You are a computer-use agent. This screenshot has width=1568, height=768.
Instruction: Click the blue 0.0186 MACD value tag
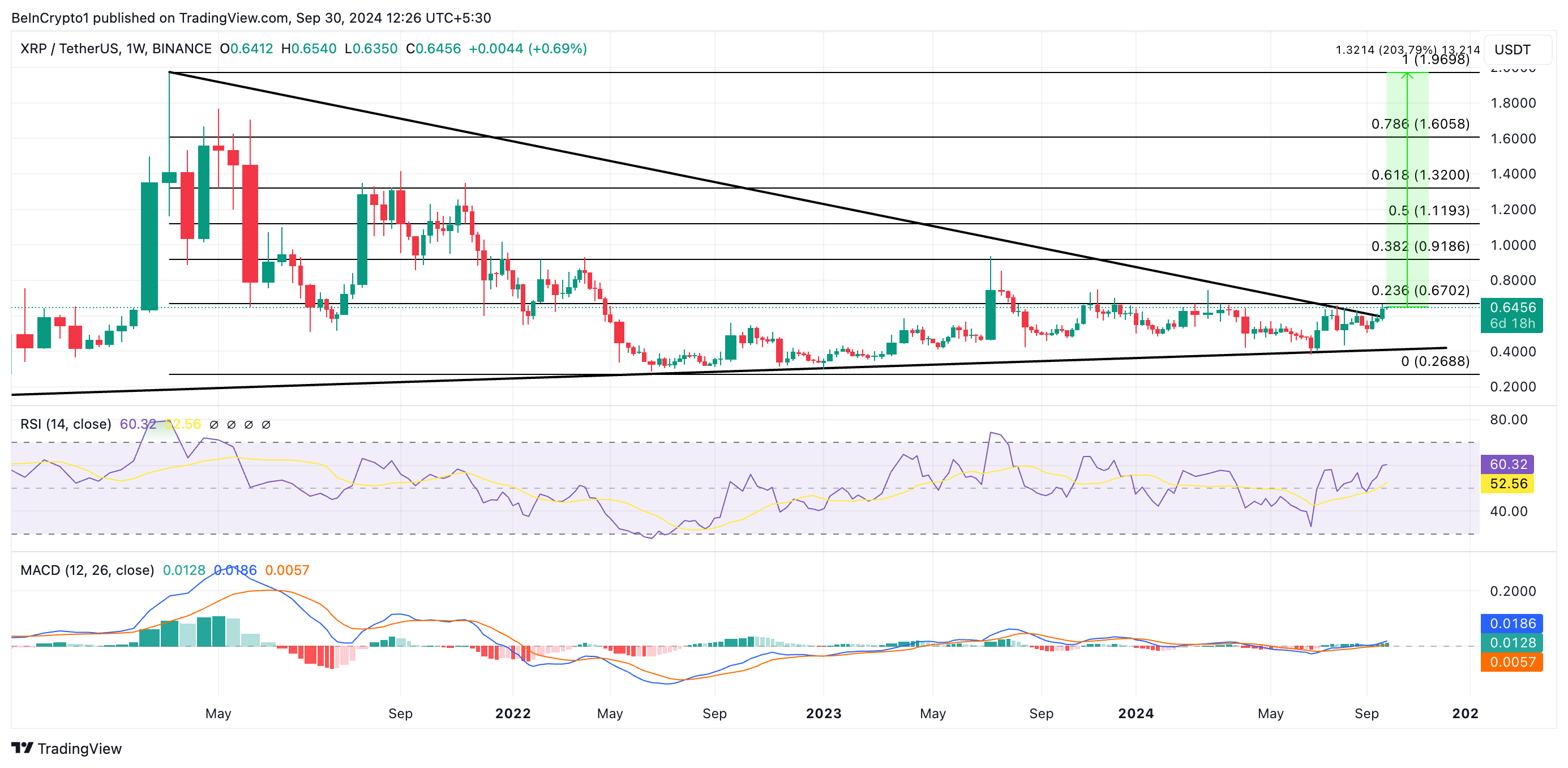1512,623
